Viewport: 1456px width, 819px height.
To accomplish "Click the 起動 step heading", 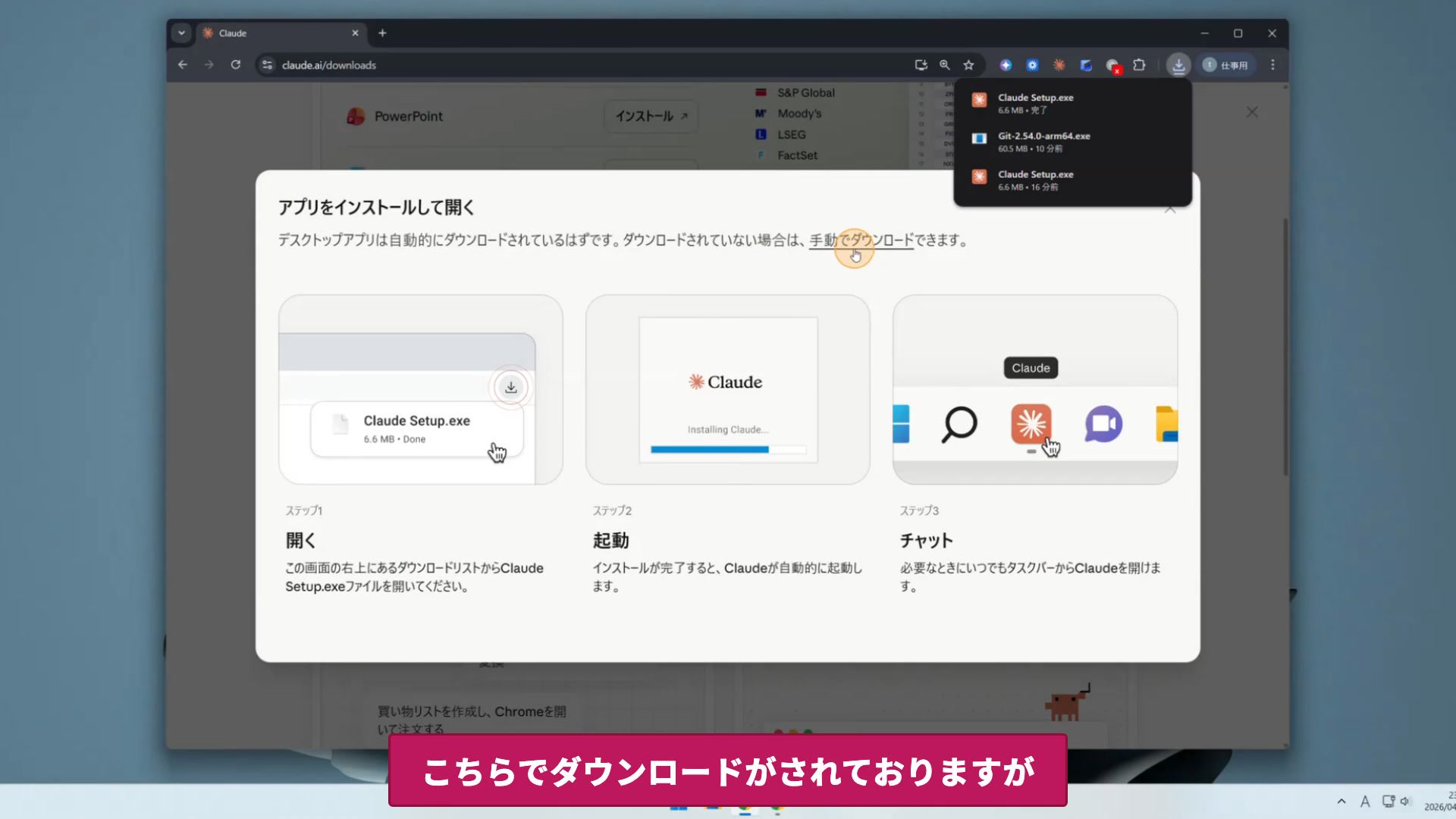I will tap(610, 541).
